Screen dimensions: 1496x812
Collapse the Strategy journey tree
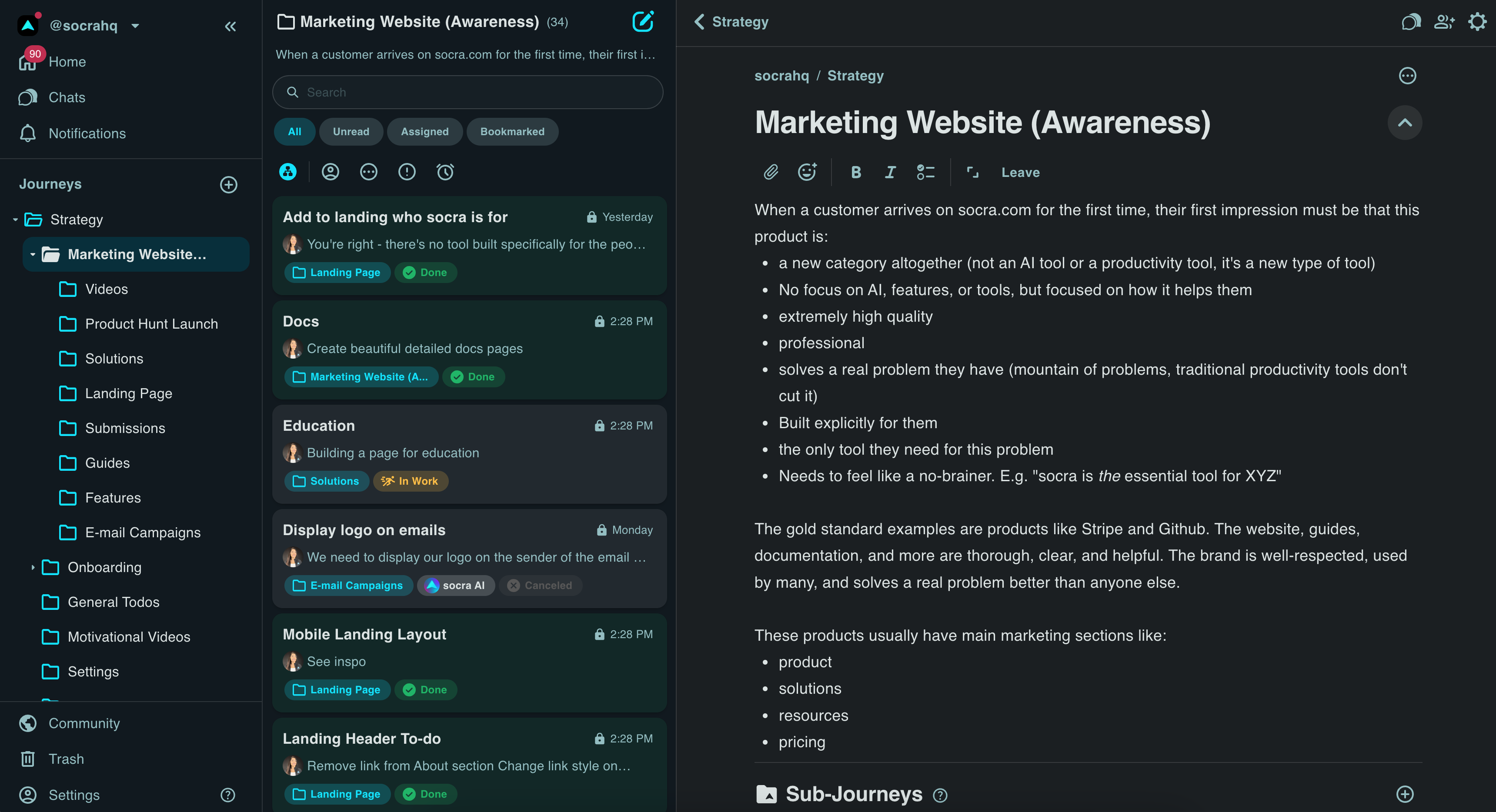click(15, 220)
